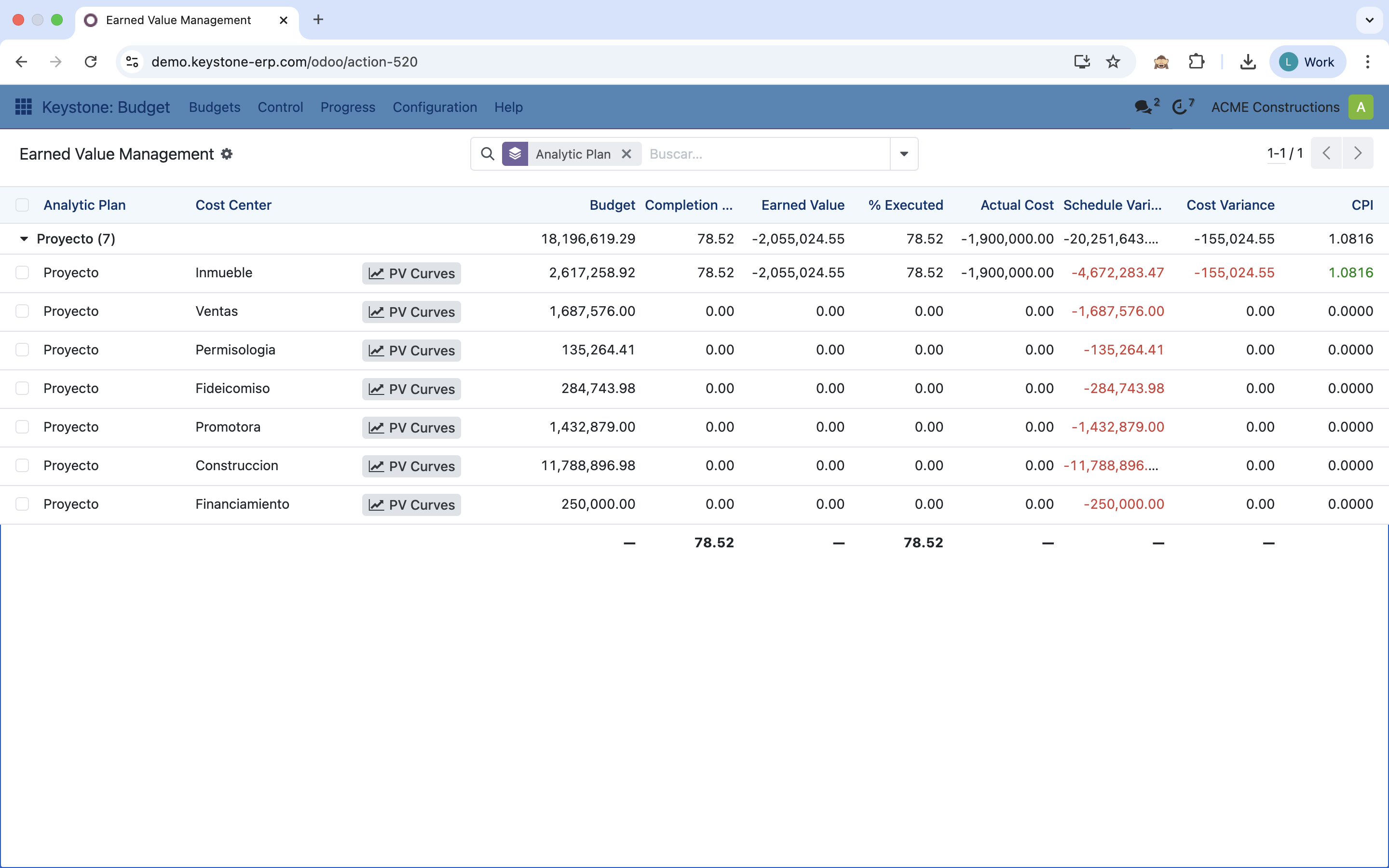Open the Keystone apps grid menu
The width and height of the screenshot is (1389, 868).
pos(23,107)
